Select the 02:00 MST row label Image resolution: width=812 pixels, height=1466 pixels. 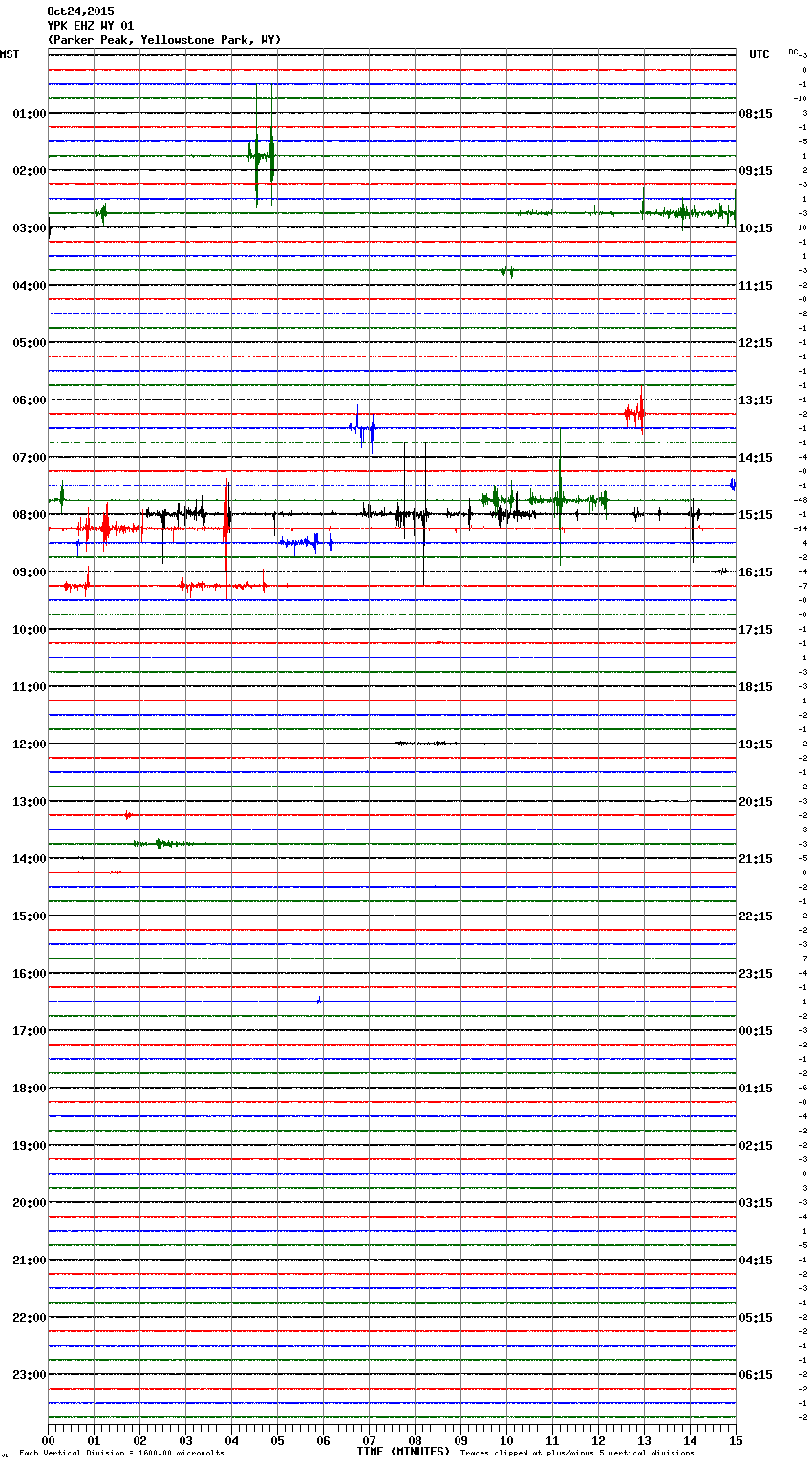click(x=30, y=171)
